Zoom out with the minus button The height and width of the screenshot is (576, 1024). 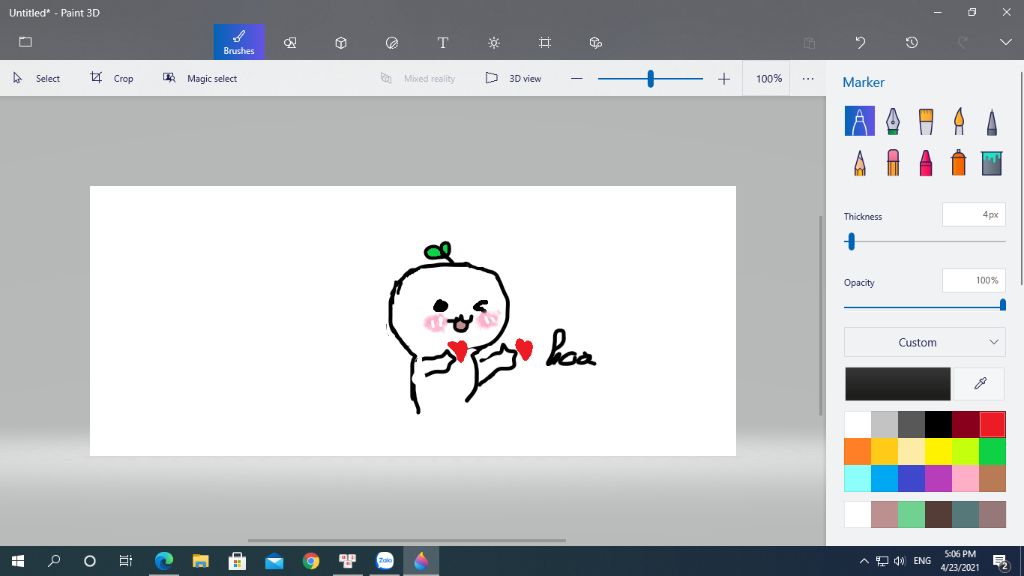click(576, 79)
